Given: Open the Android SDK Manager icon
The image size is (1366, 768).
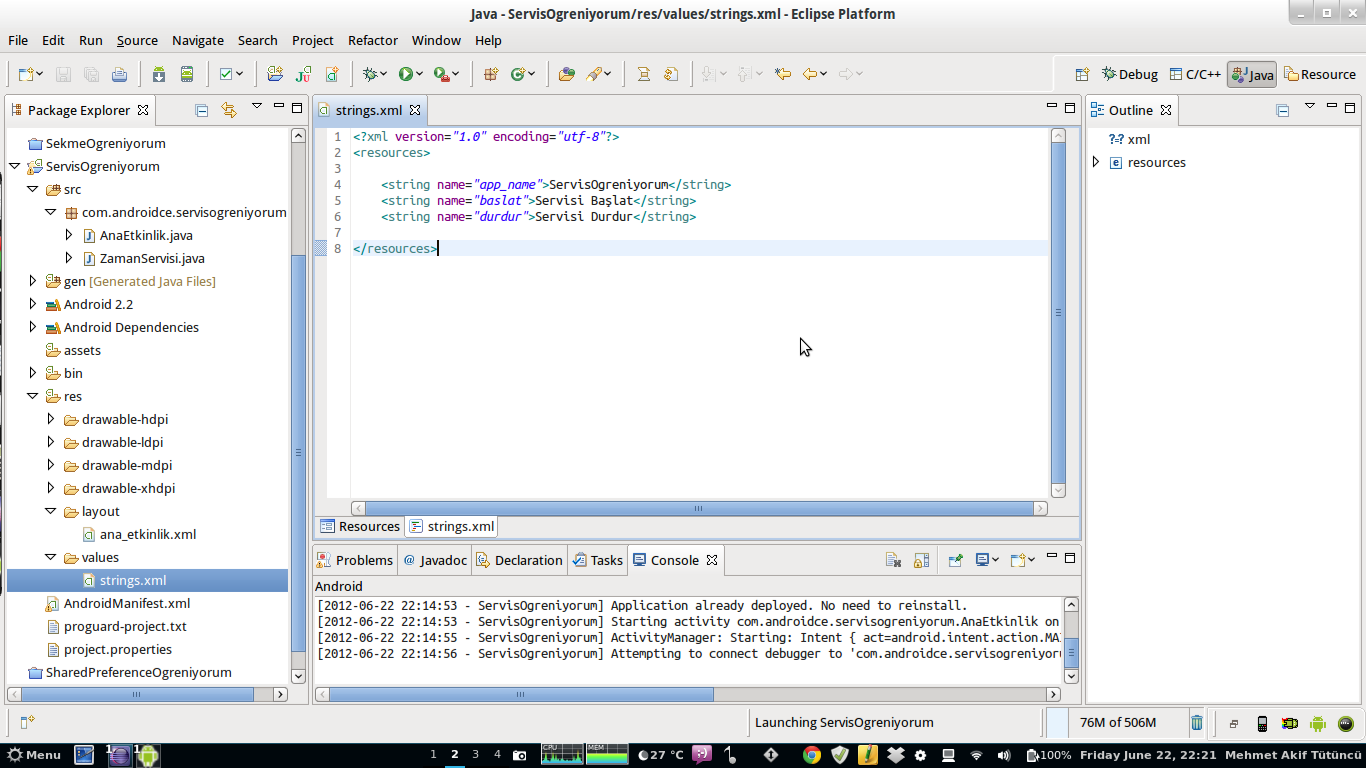Looking at the screenshot, I should pyautogui.click(x=159, y=74).
